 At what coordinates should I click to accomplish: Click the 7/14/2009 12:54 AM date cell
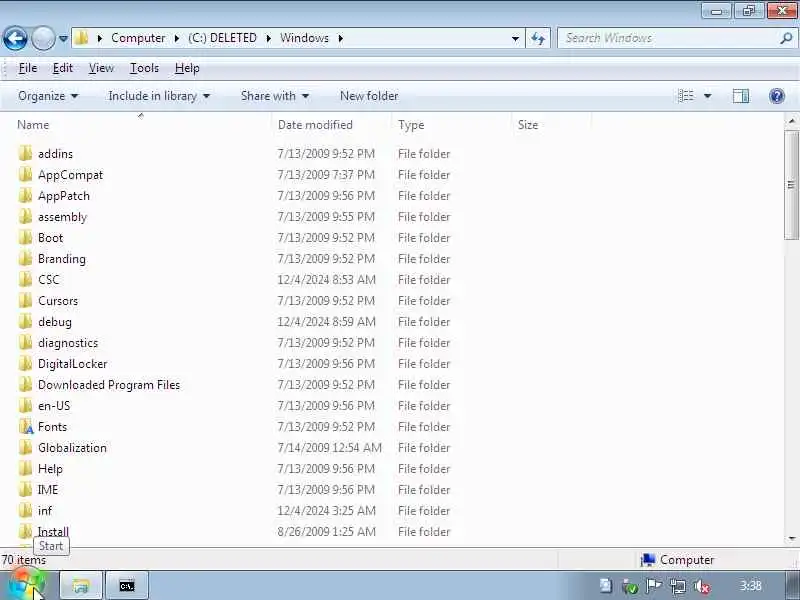(329, 447)
